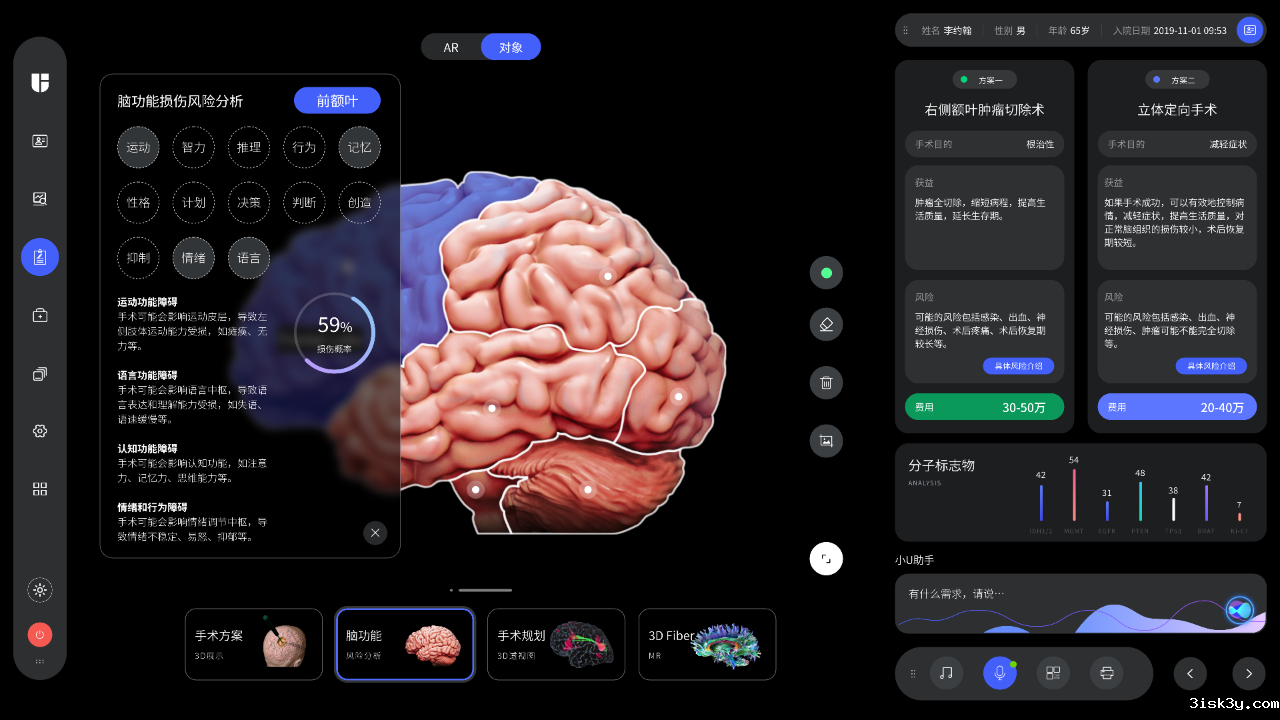Click the image capture icon

tap(826, 440)
